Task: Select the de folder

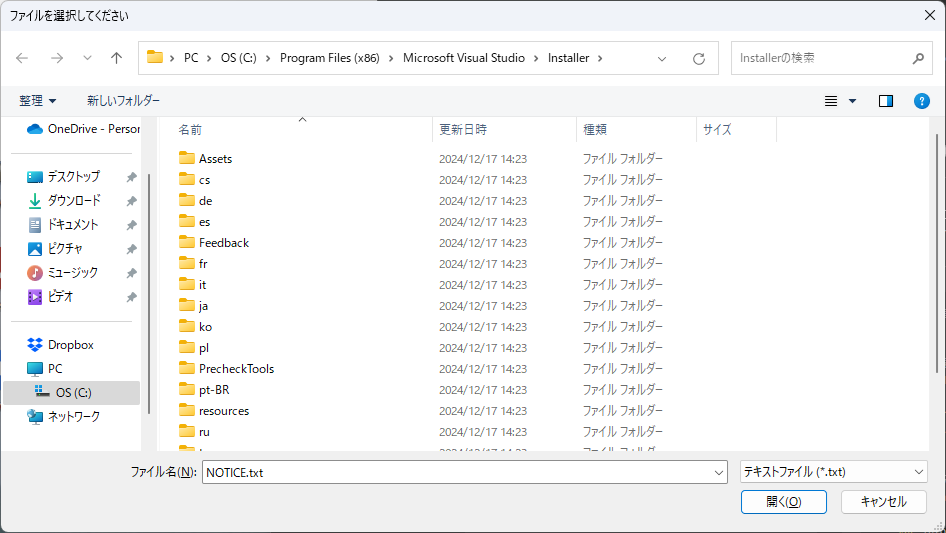Action: click(x=205, y=201)
